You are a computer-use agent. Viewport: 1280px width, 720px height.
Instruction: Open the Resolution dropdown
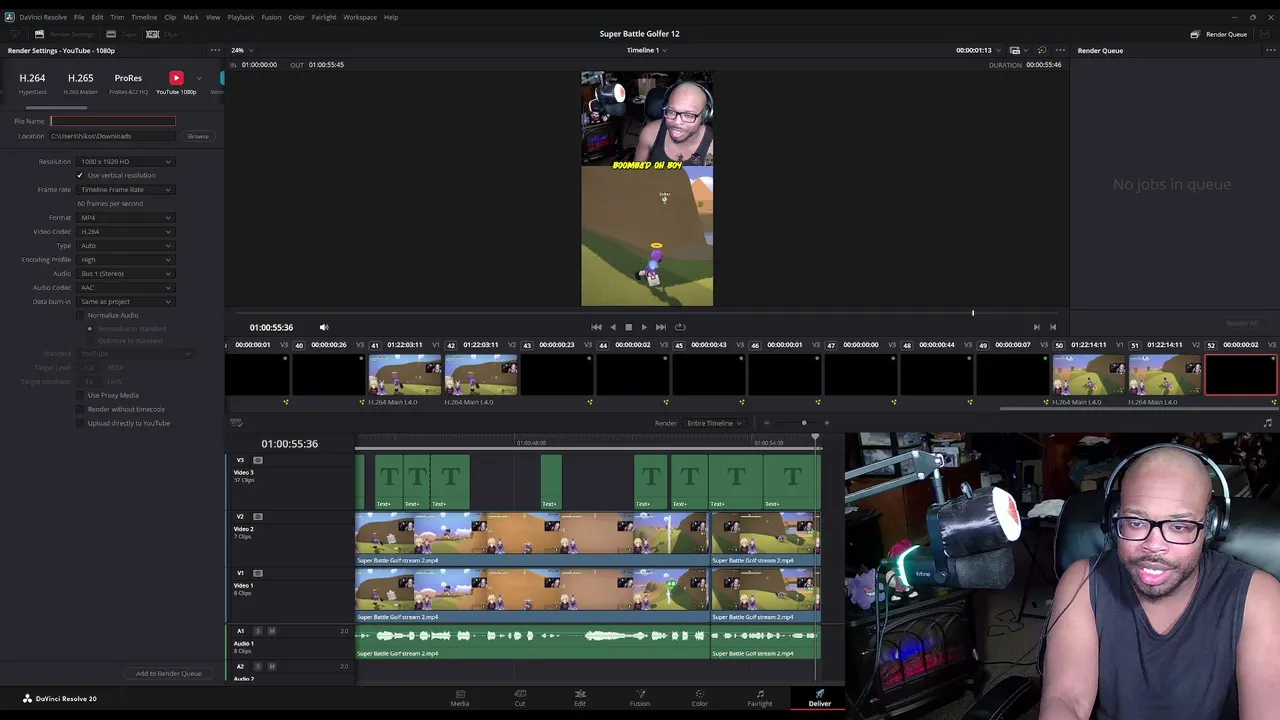point(125,161)
